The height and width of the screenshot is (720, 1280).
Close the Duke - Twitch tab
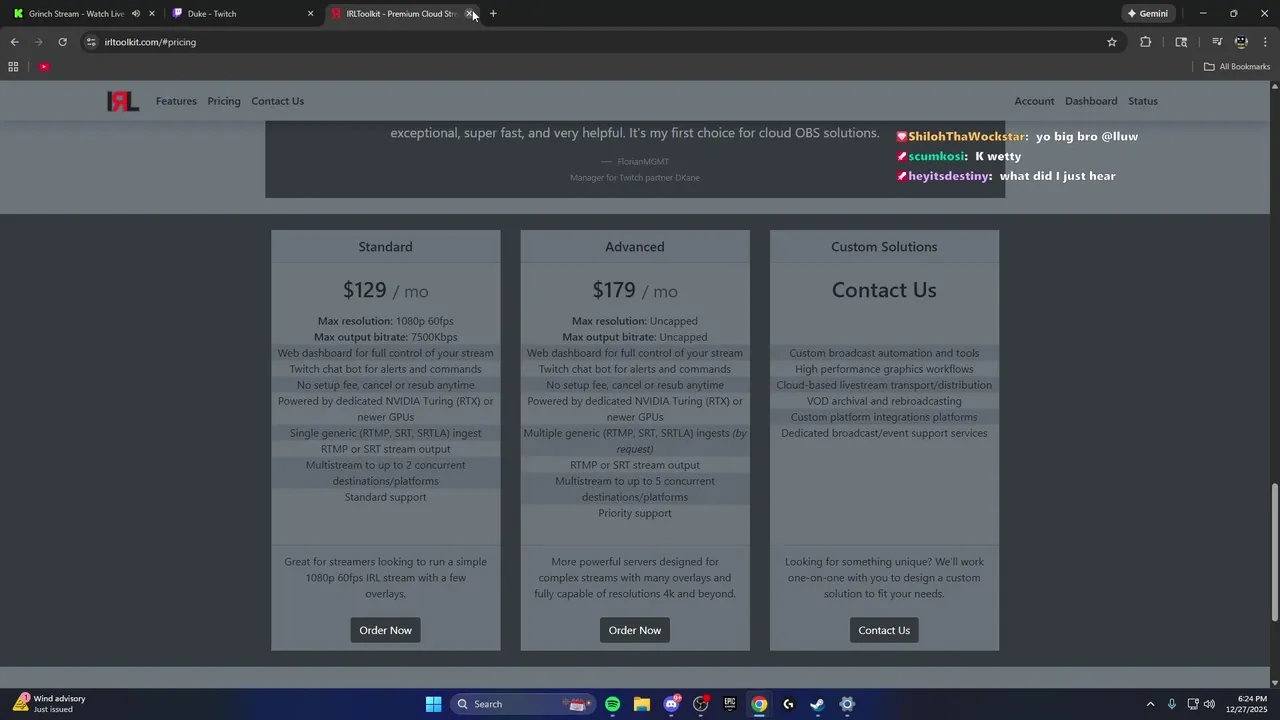coord(310,14)
